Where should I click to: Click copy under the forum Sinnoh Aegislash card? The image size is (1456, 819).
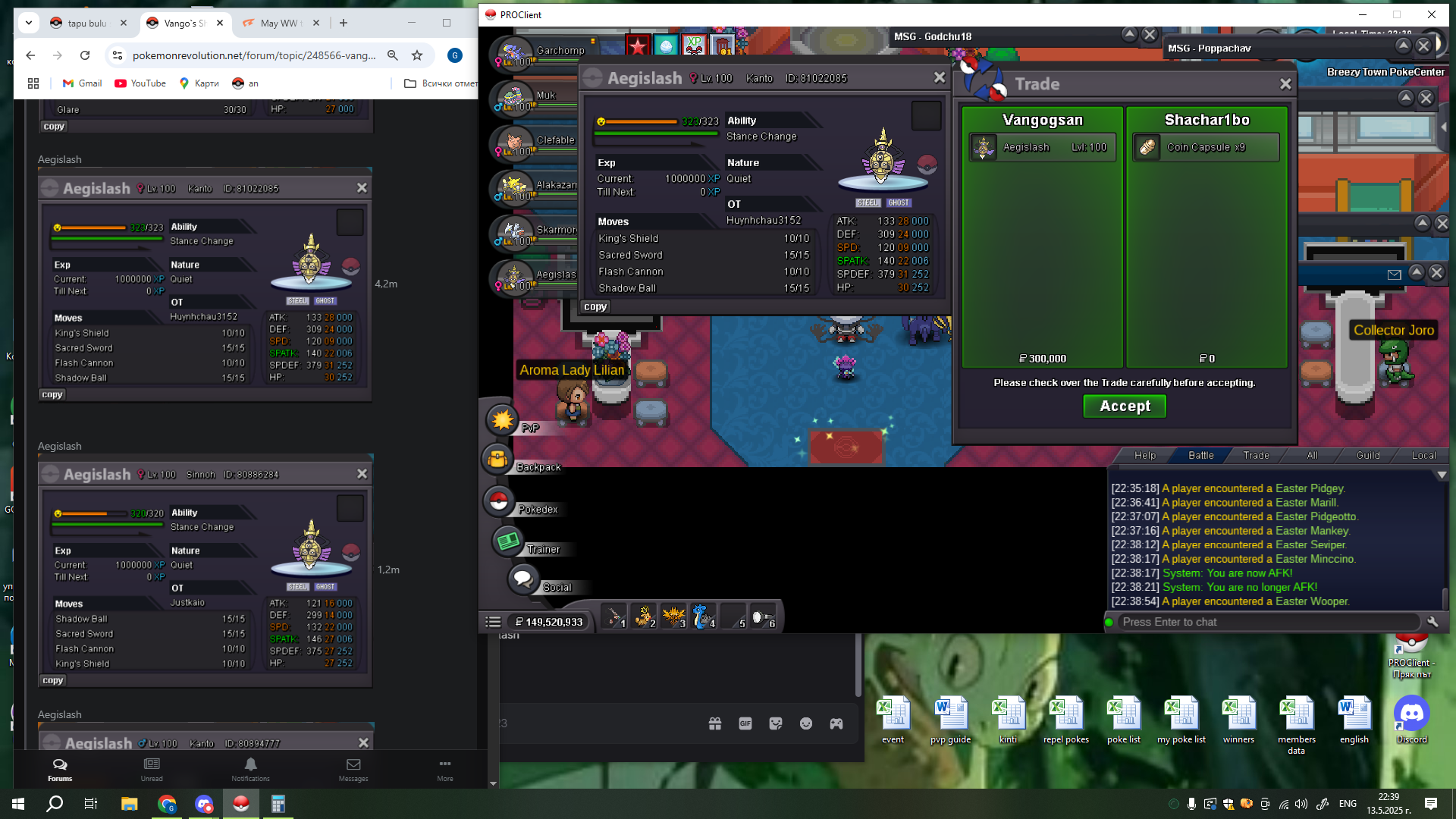tap(53, 681)
